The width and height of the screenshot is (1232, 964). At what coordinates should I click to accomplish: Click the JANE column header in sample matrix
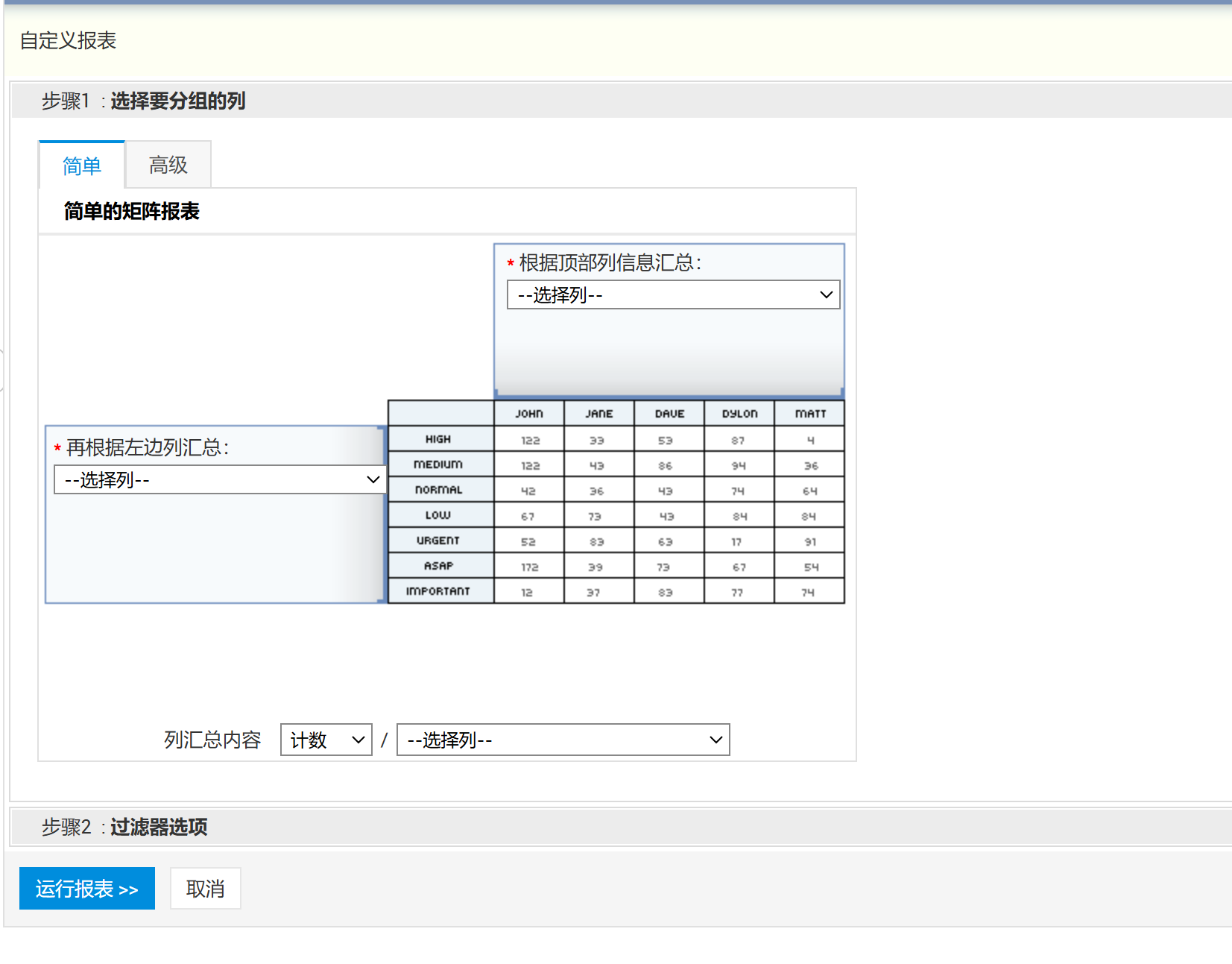(599, 414)
